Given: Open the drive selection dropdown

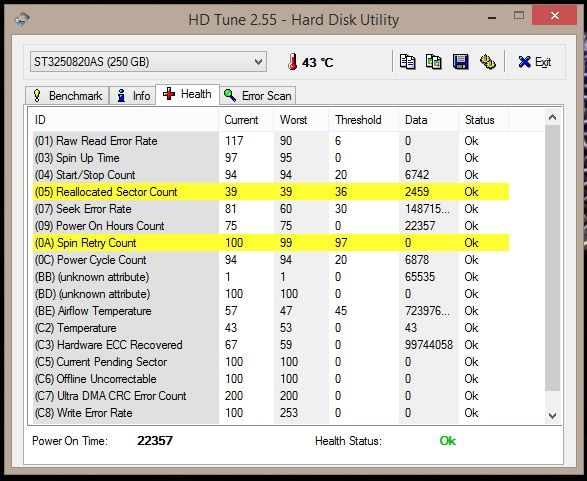Looking at the screenshot, I should (x=148, y=62).
